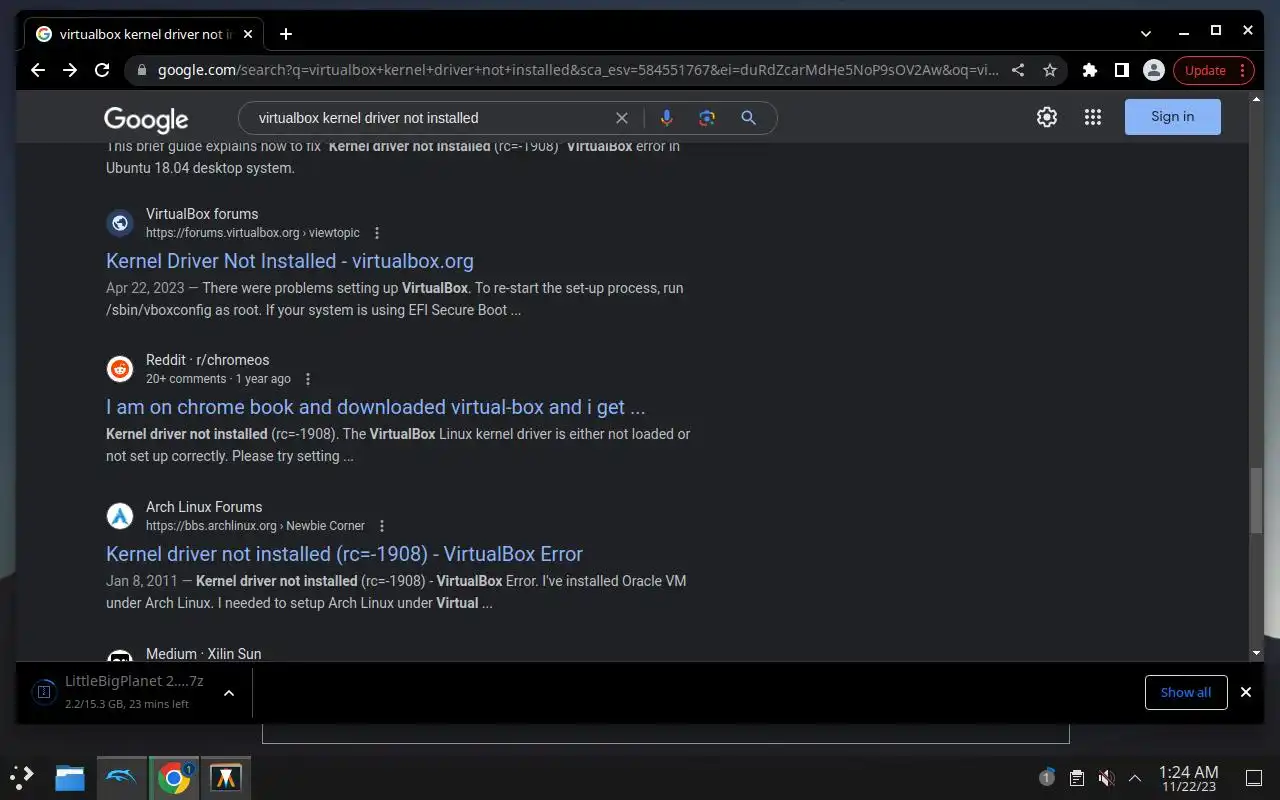Click the Medium Xilin Sun source
This screenshot has height=800, width=1280.
click(x=203, y=654)
